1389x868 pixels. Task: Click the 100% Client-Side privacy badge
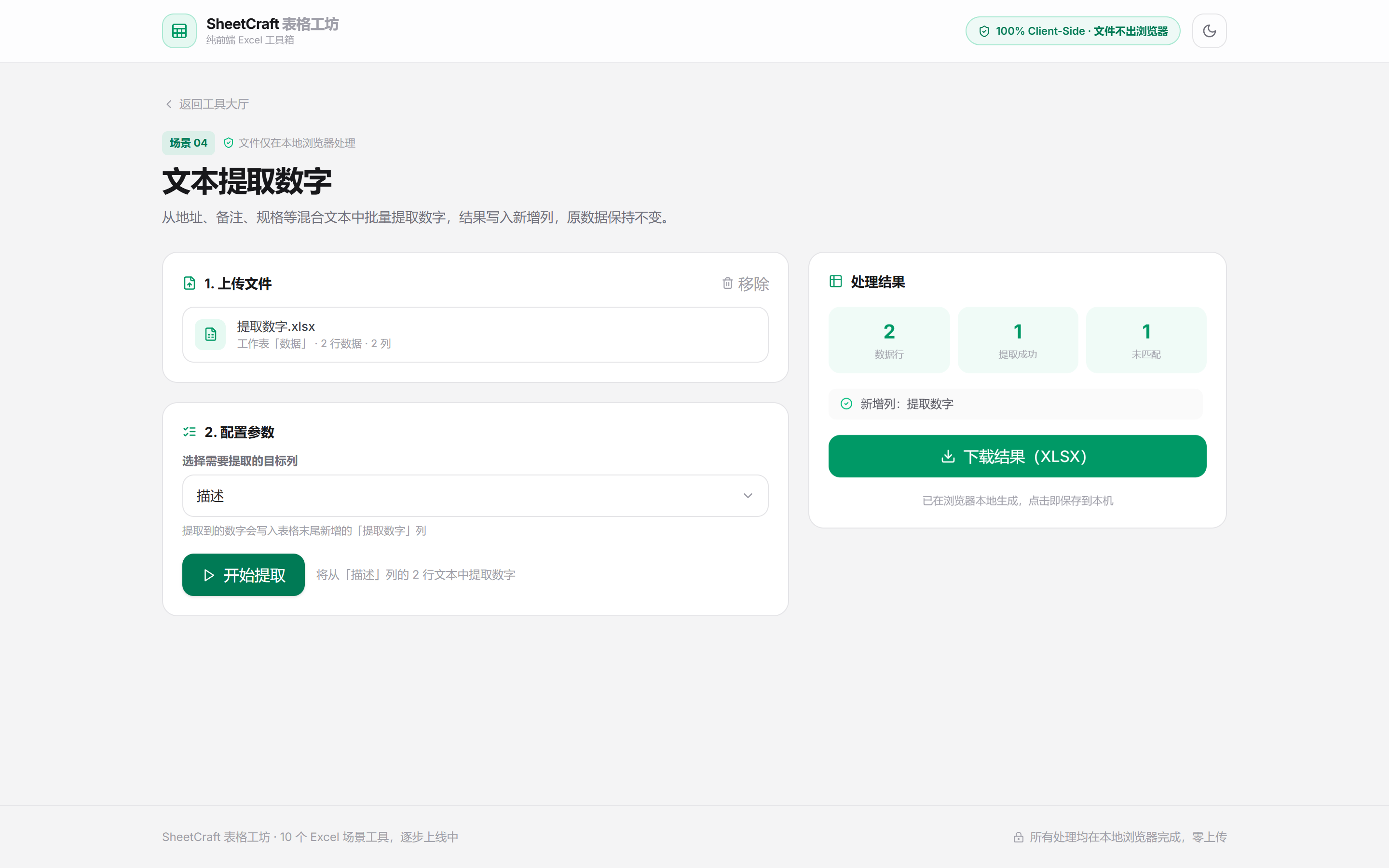pos(1072,31)
